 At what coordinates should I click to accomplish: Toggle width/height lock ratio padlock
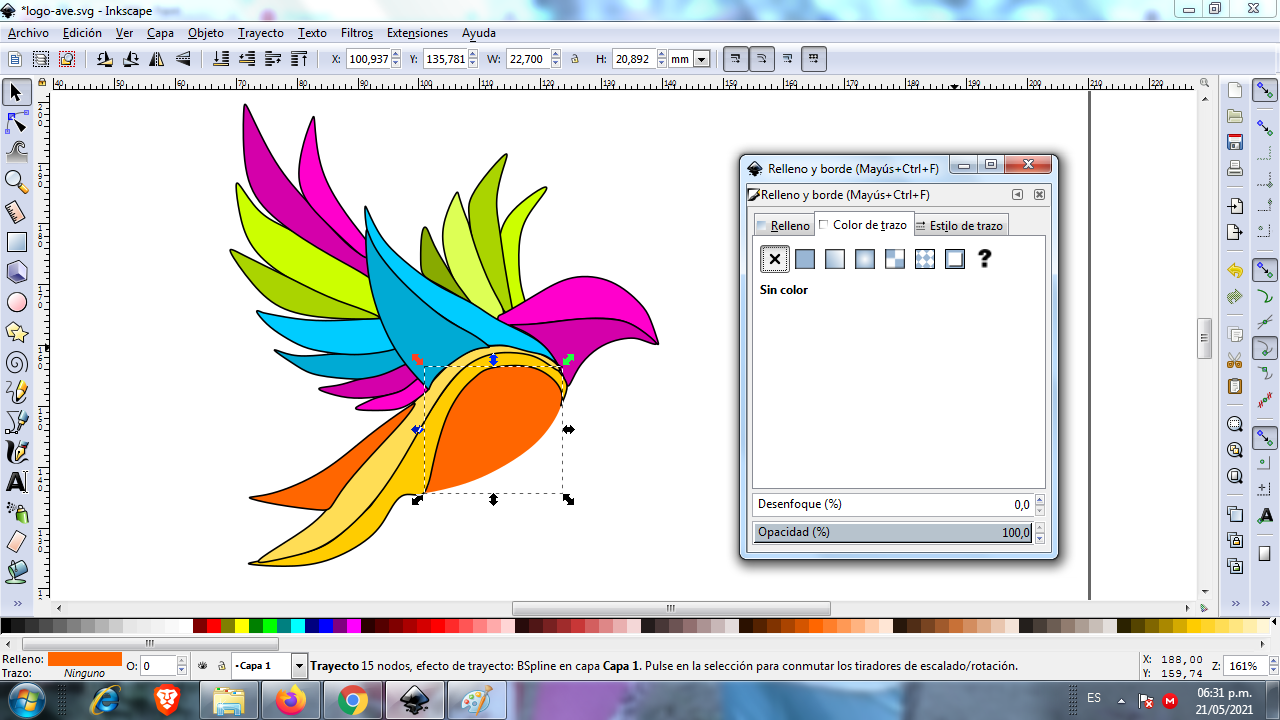tap(575, 59)
